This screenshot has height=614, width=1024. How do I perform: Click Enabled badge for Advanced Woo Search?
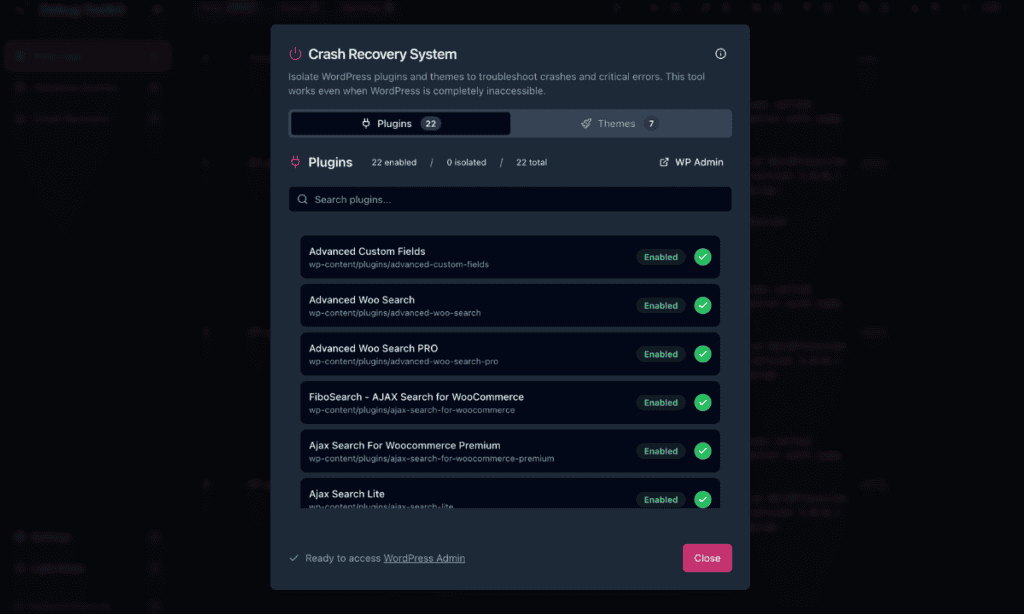tap(661, 305)
